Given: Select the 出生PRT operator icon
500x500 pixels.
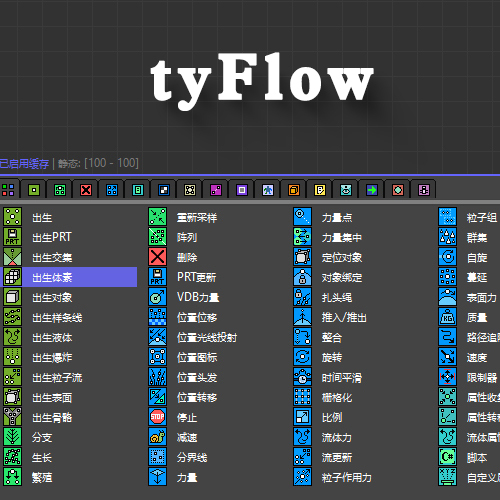Looking at the screenshot, I should (x=12, y=236).
